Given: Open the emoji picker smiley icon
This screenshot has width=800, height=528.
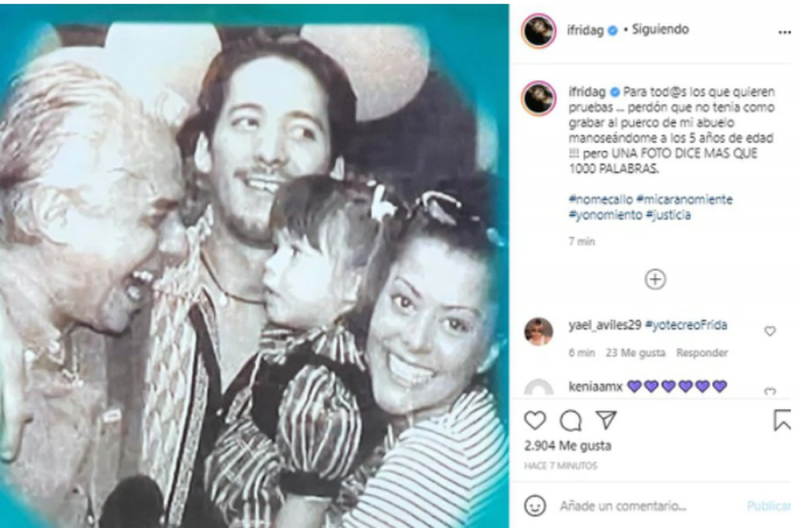Looking at the screenshot, I should pyautogui.click(x=535, y=506).
